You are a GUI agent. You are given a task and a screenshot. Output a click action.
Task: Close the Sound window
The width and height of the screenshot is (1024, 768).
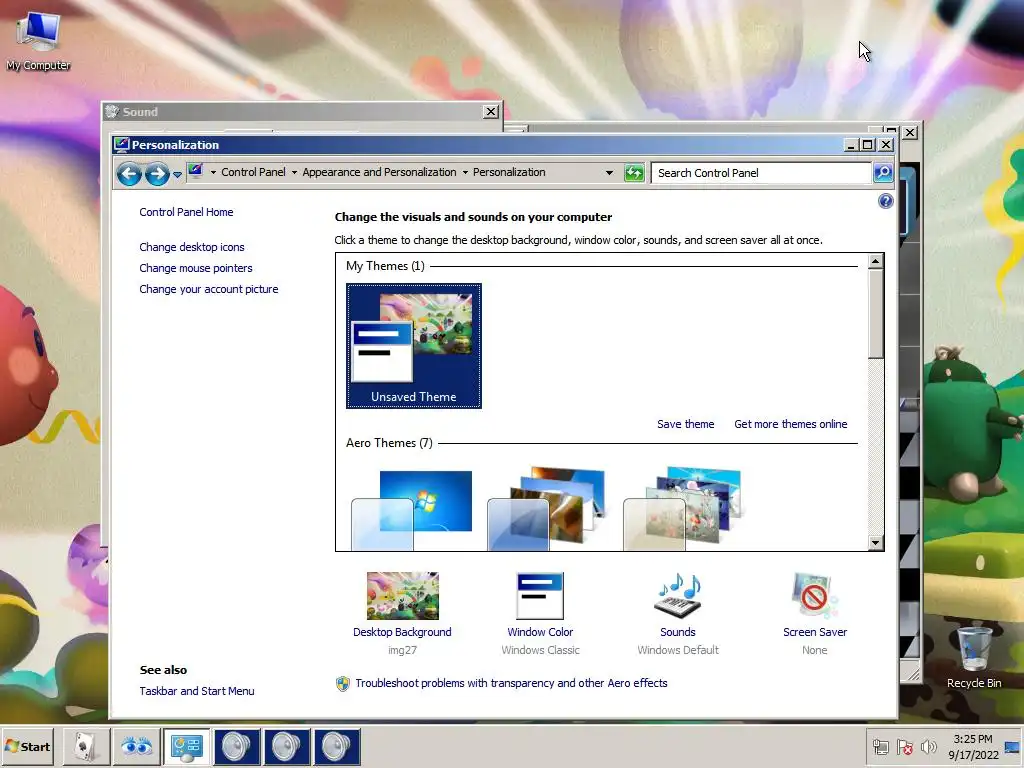point(490,112)
